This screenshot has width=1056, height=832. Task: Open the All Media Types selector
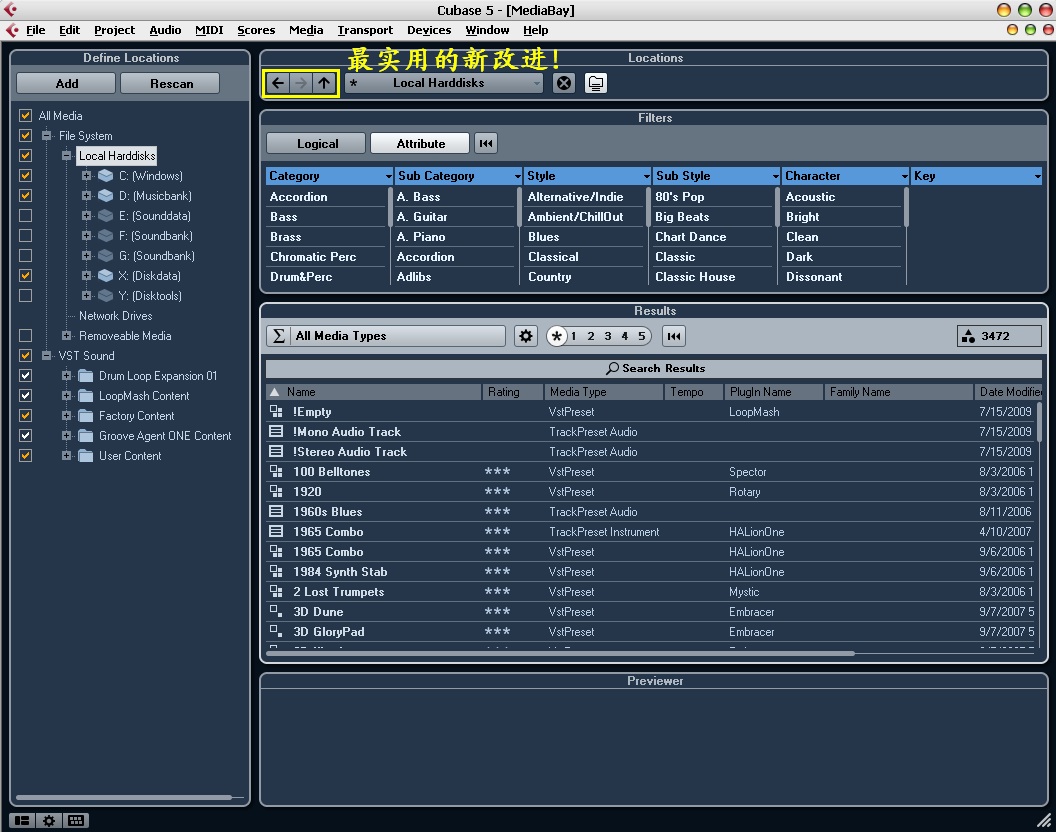[386, 335]
